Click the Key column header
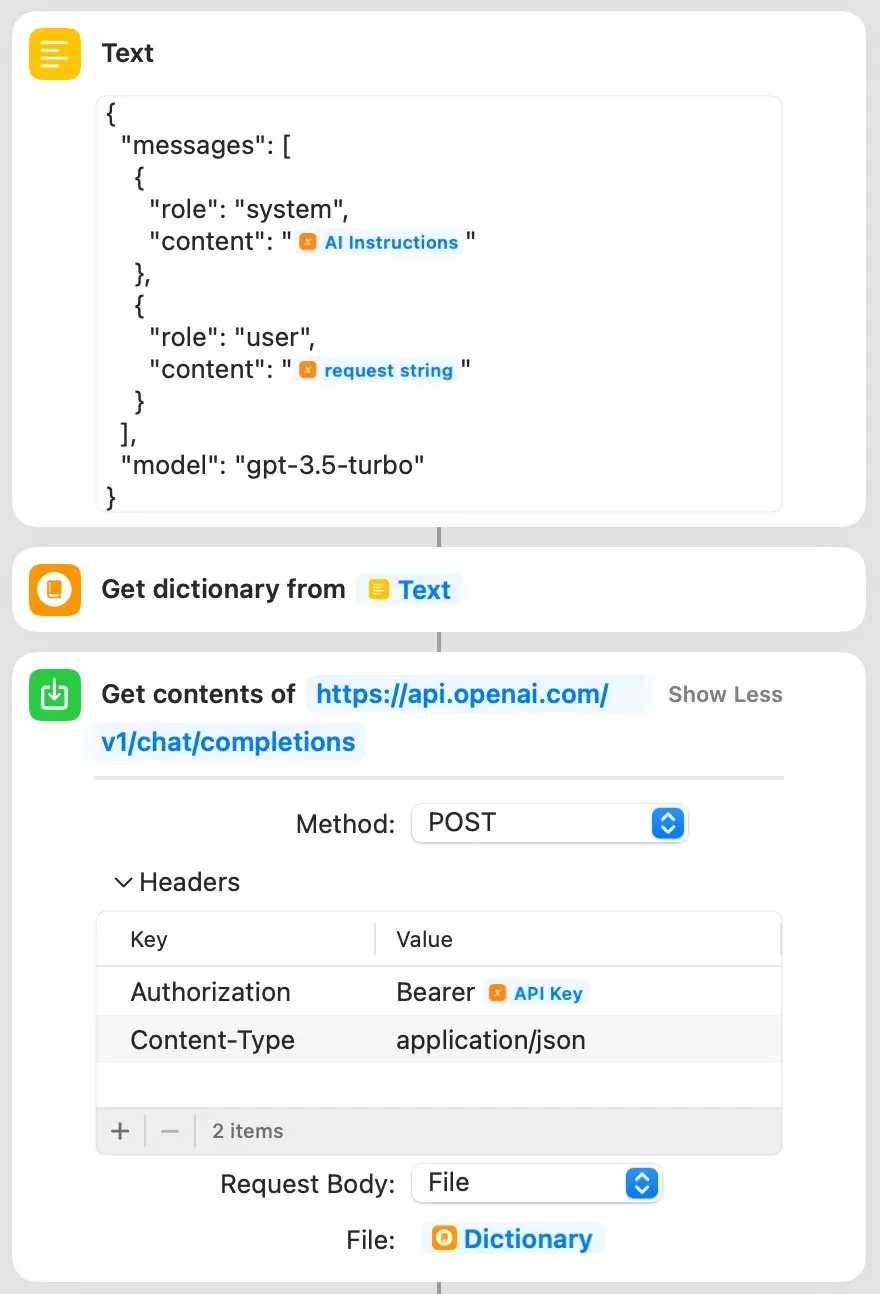This screenshot has width=880, height=1294. click(x=149, y=939)
